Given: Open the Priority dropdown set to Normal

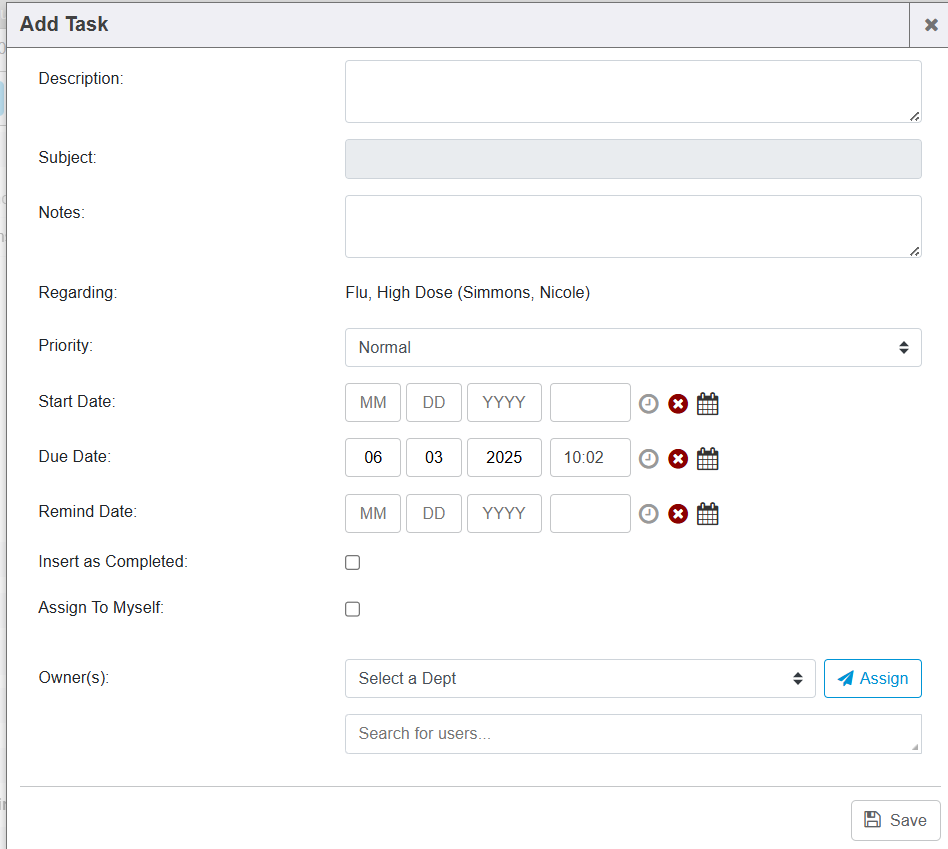Looking at the screenshot, I should pos(633,348).
